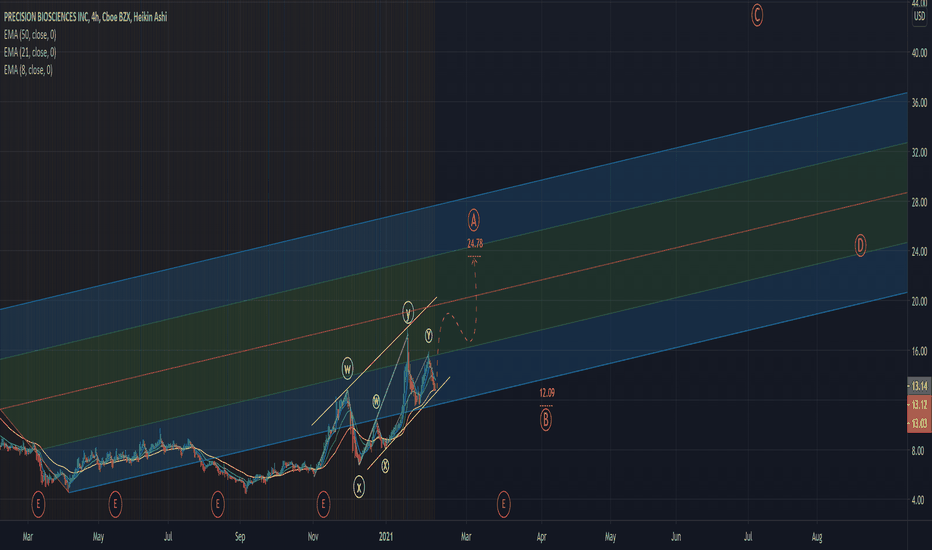This screenshot has height=550, width=932.
Task: Click the circled C wave label
Action: coord(757,15)
